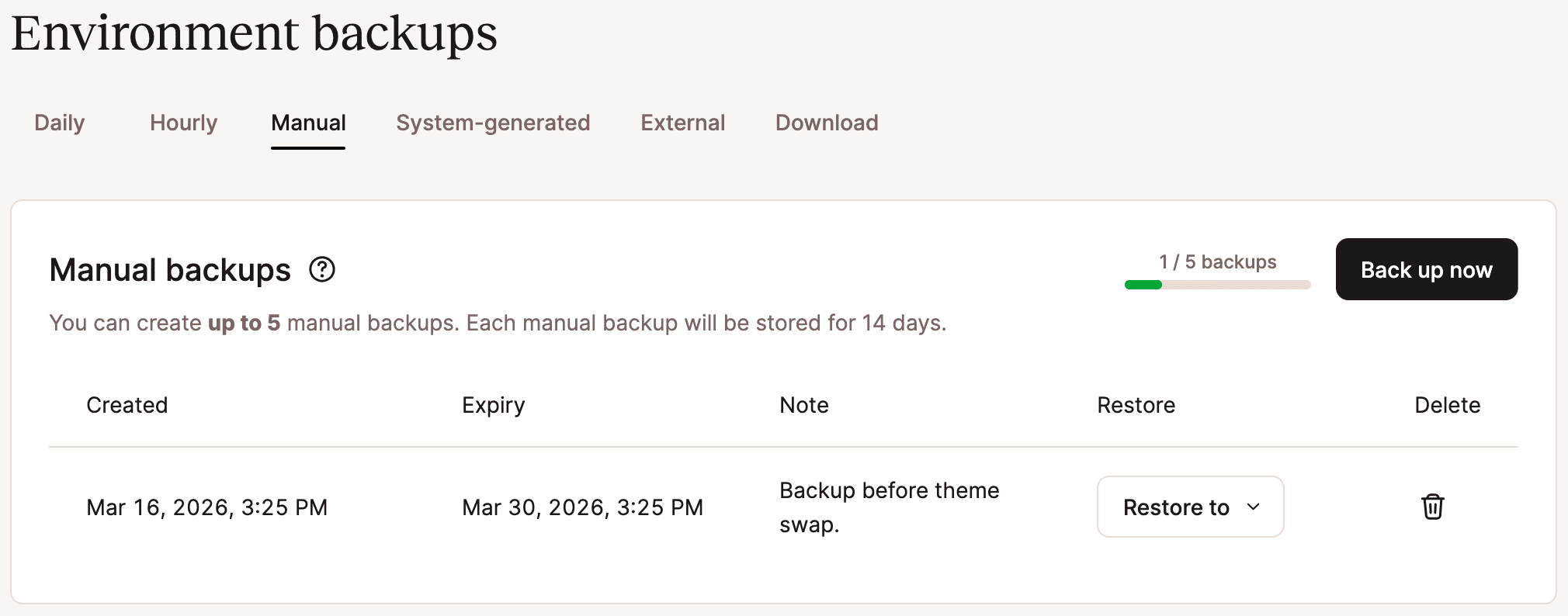Select the note reading Backup before theme swap
This screenshot has height=616, width=1568.
pos(890,507)
